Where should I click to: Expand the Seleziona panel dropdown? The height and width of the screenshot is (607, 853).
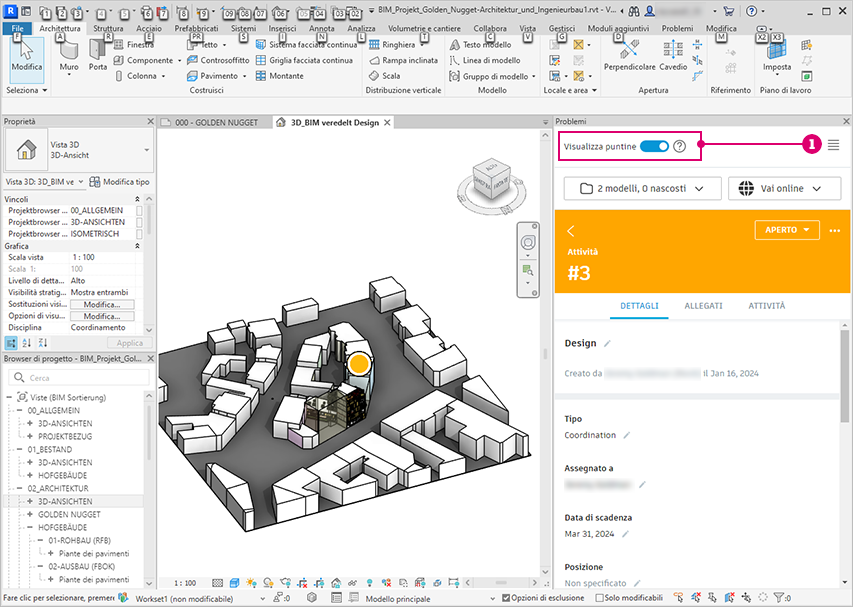[x=27, y=90]
